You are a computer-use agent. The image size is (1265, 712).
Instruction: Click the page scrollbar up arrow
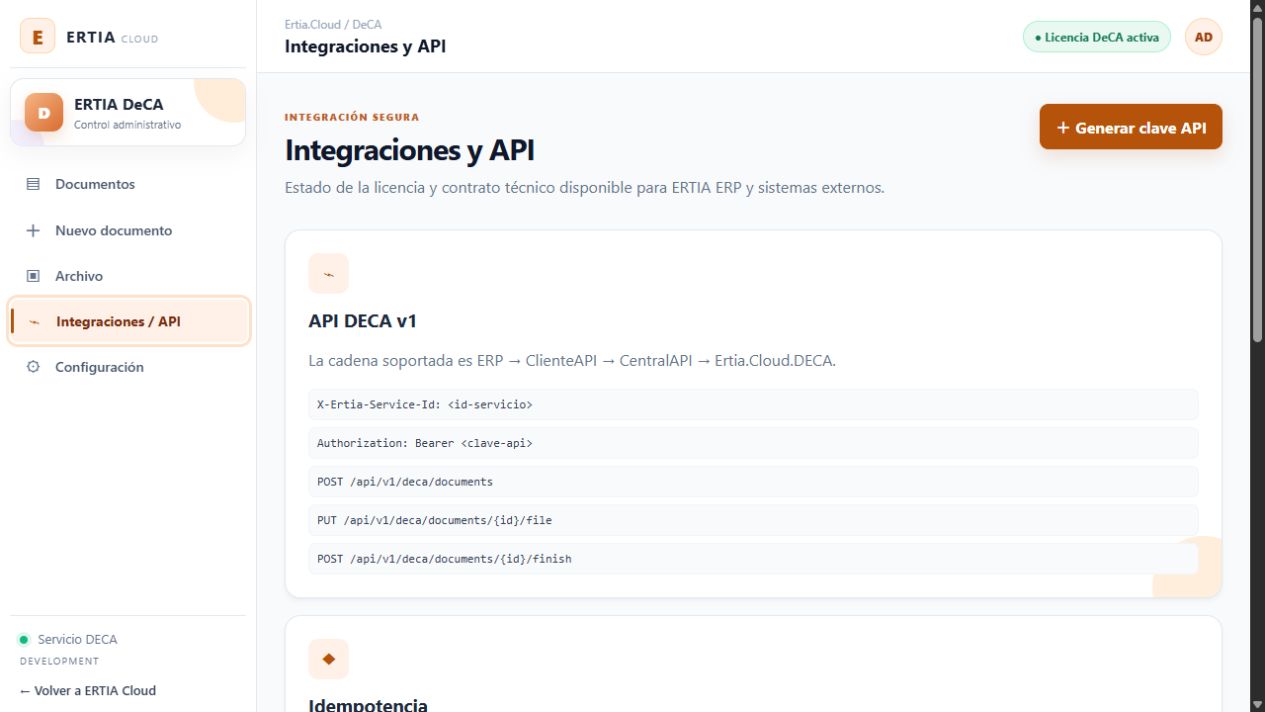(x=1257, y=7)
